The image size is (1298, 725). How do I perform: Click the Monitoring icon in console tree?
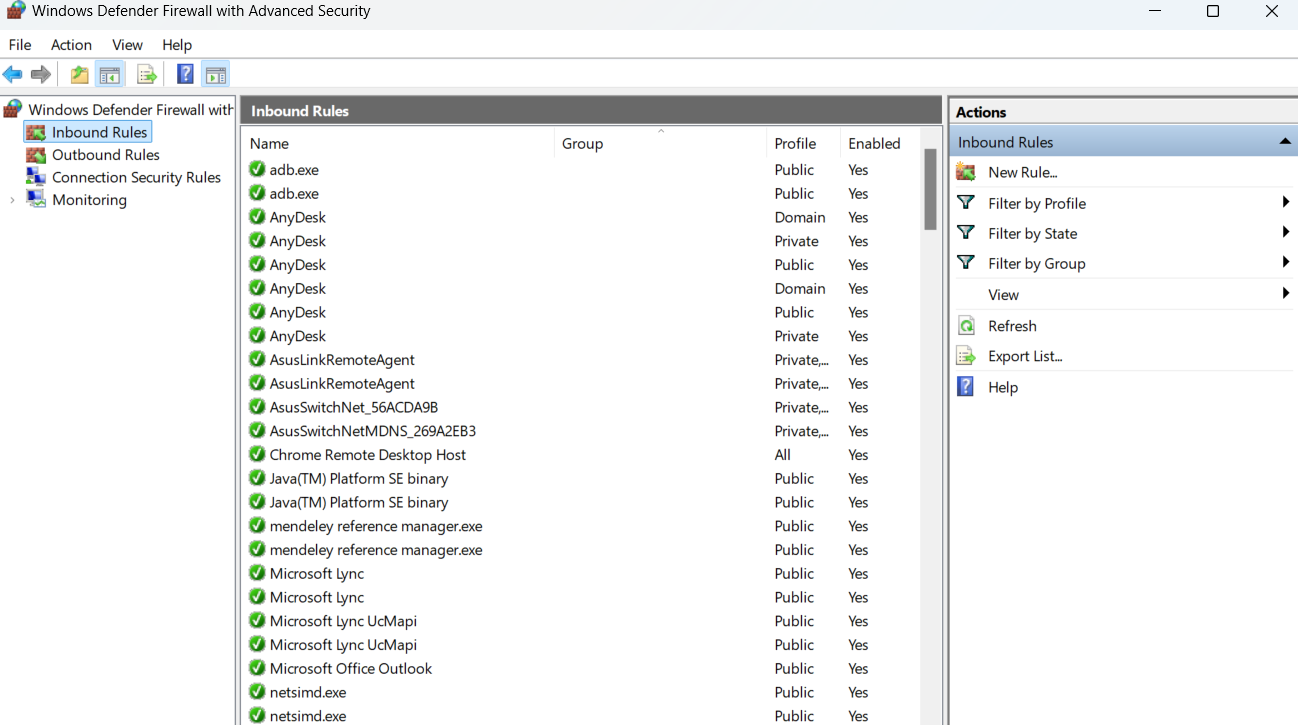37,199
